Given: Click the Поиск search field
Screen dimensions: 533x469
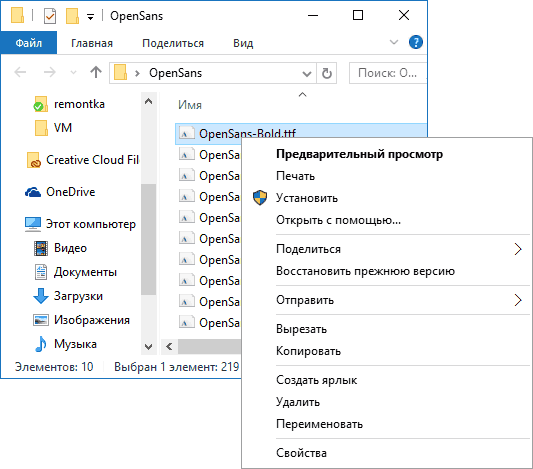Looking at the screenshot, I should pyautogui.click(x=388, y=73).
